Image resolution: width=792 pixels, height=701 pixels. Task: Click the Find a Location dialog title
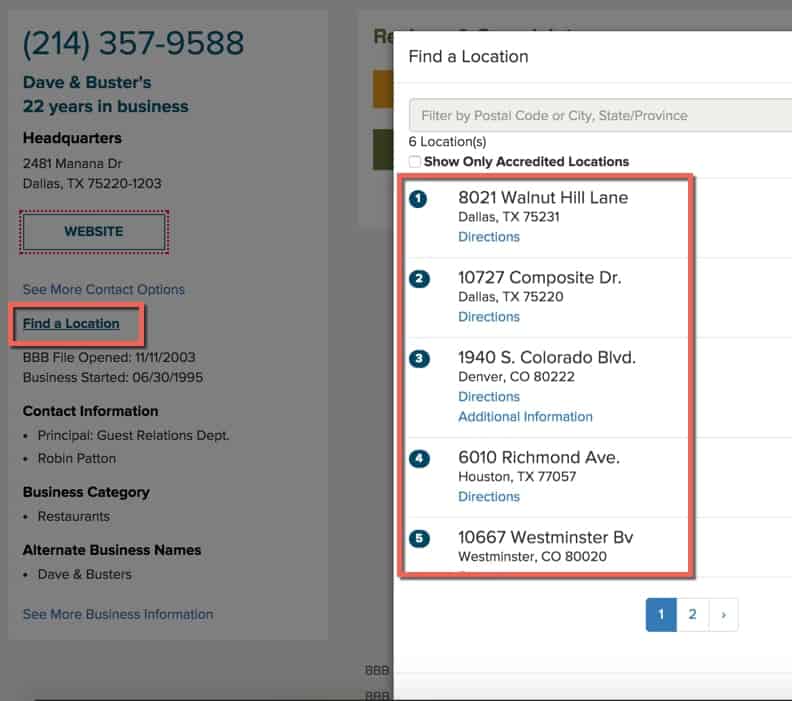(468, 57)
